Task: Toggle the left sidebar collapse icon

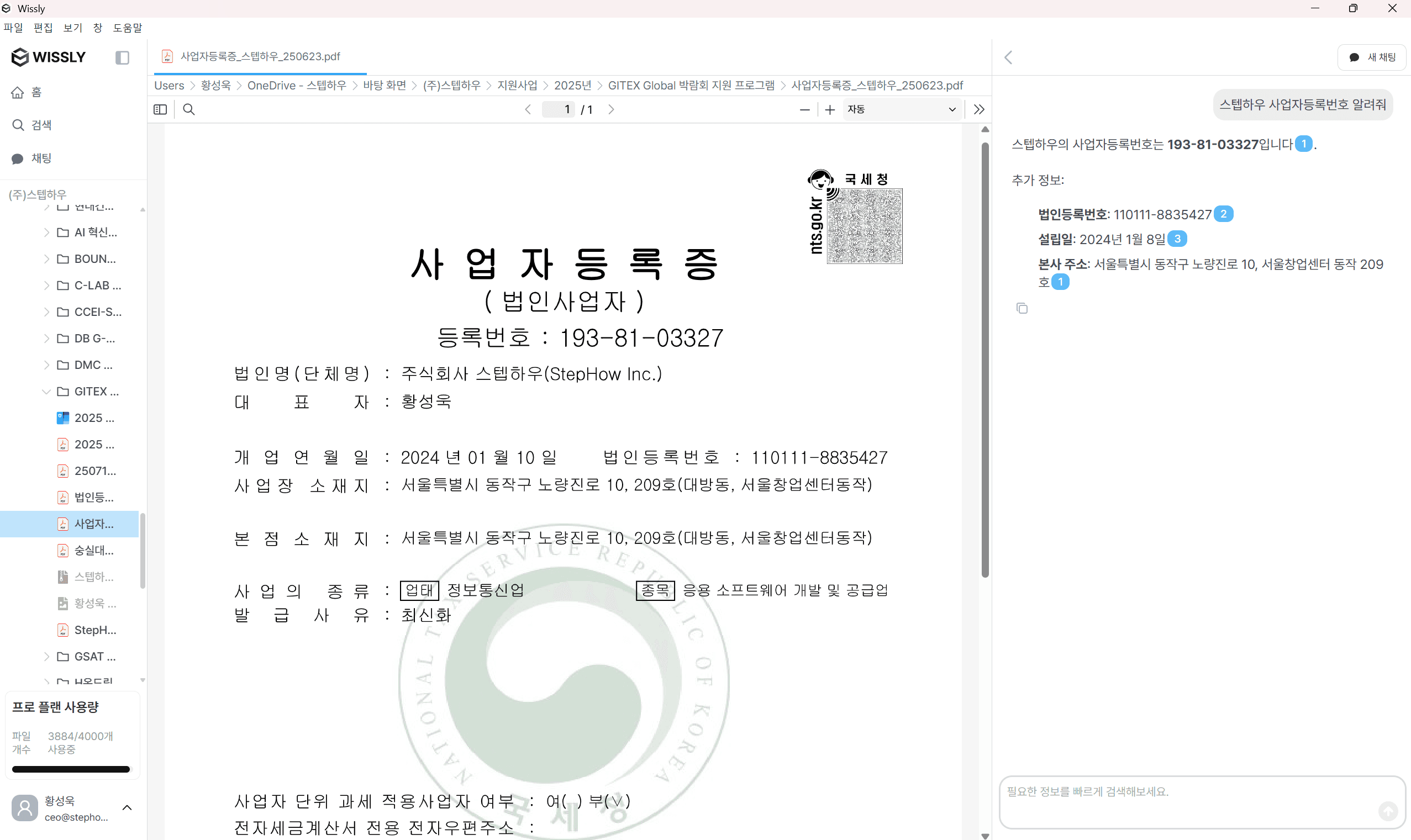Action: point(122,57)
